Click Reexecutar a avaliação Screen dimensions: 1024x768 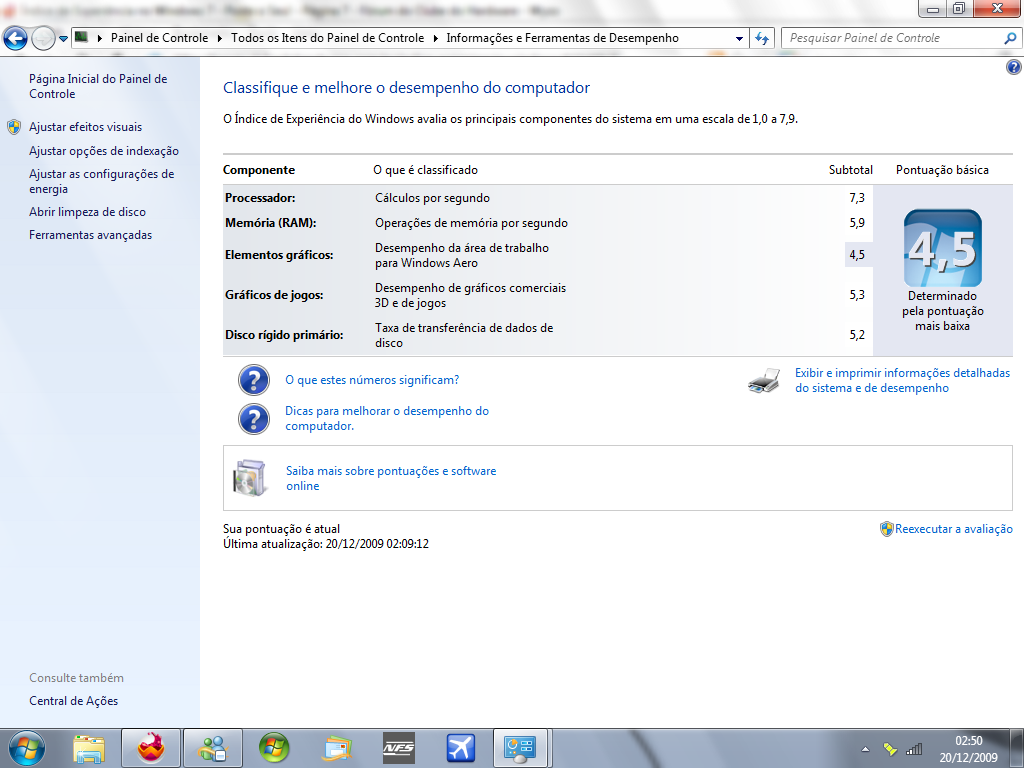click(953, 529)
